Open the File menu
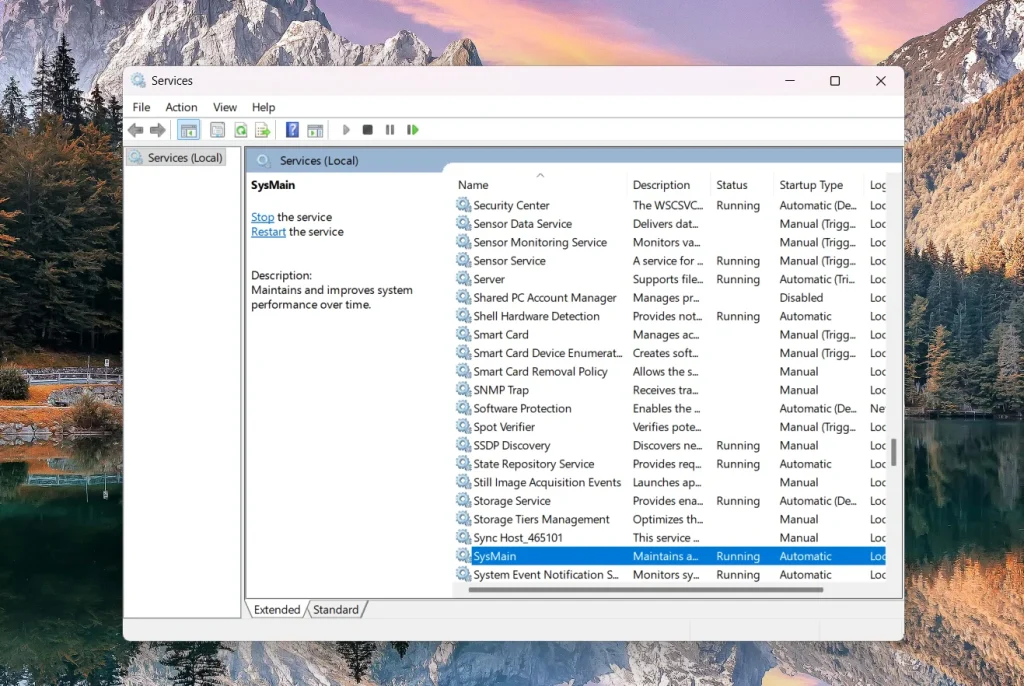Screen dimensions: 1024x686 (141, 107)
